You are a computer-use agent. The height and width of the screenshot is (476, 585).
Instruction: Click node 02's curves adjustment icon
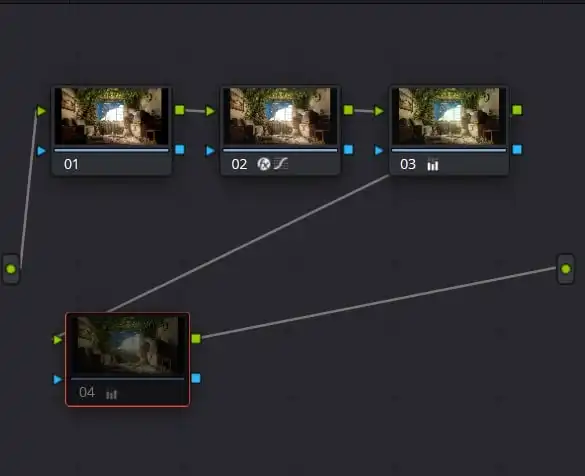tap(281, 163)
